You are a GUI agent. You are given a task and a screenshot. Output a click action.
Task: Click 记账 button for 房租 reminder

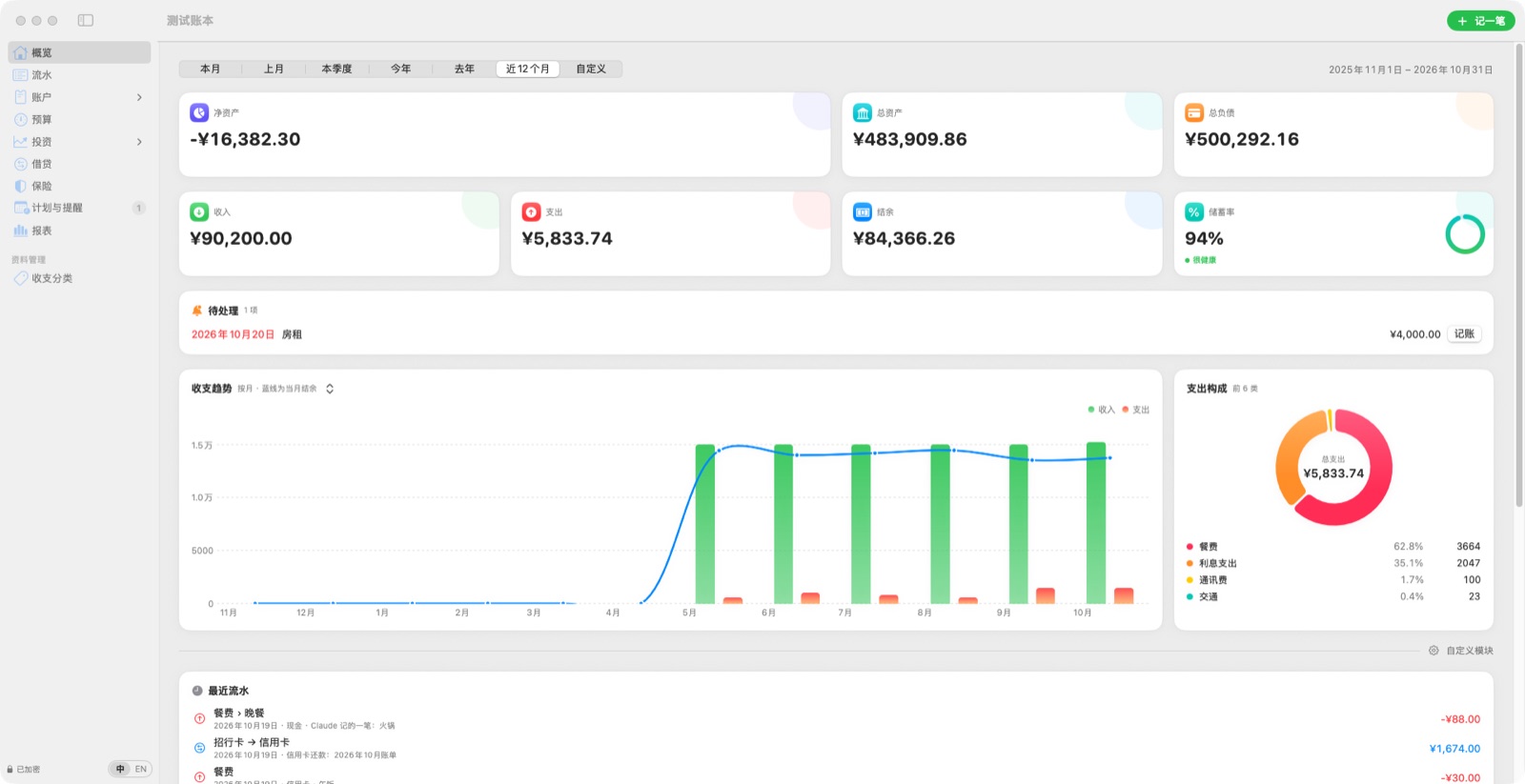[x=1464, y=334]
